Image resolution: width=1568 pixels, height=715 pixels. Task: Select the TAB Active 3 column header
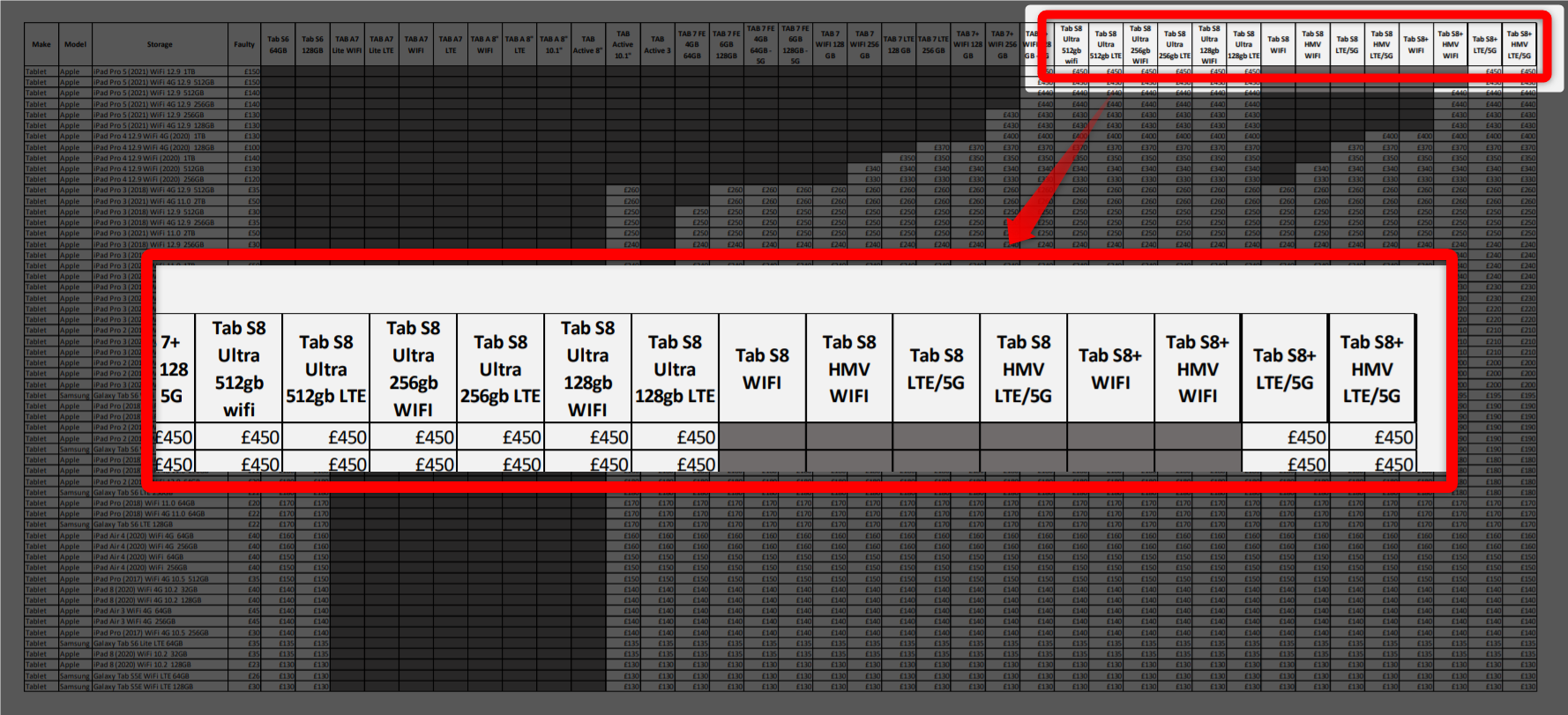[657, 45]
